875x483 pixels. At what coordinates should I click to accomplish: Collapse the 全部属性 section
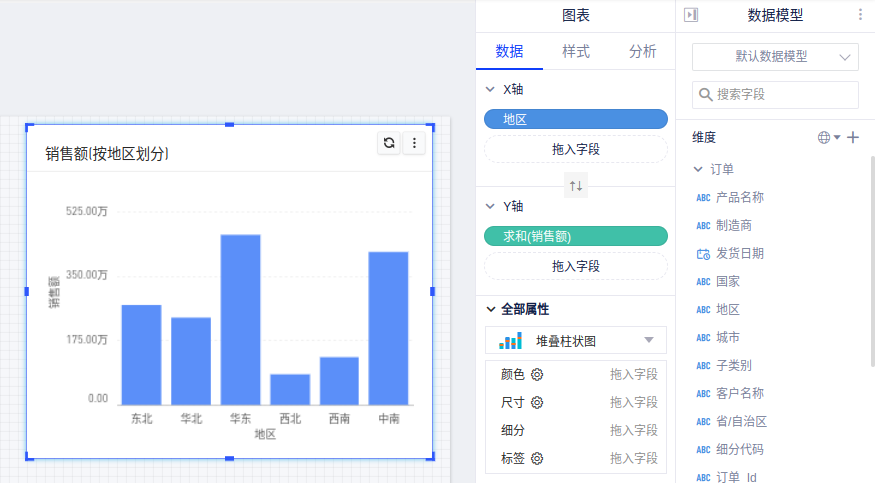tap(491, 310)
